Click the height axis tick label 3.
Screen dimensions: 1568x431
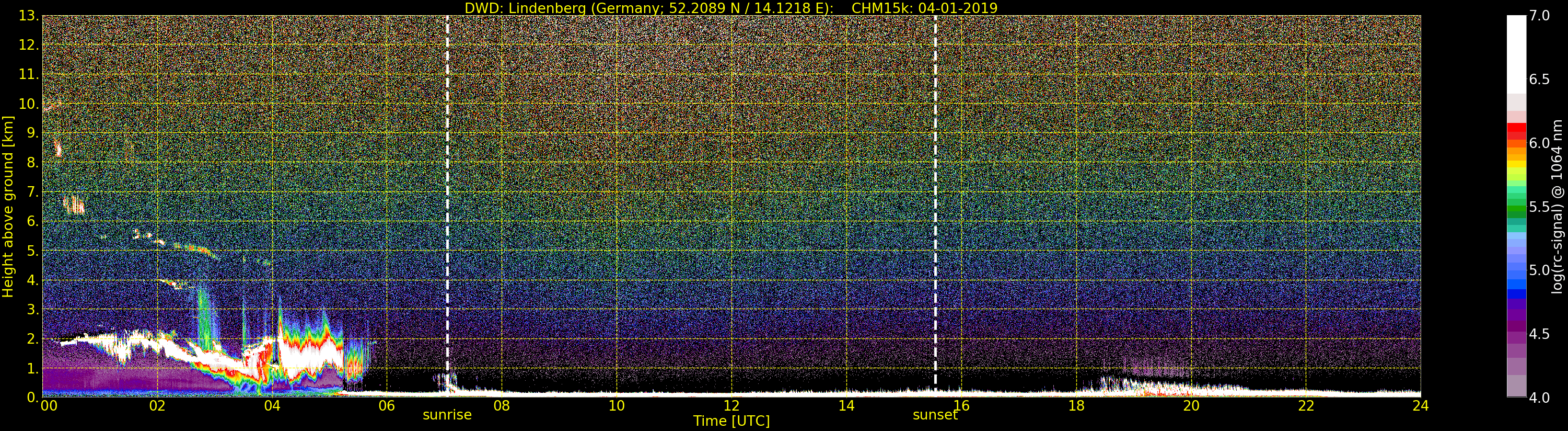33,309
